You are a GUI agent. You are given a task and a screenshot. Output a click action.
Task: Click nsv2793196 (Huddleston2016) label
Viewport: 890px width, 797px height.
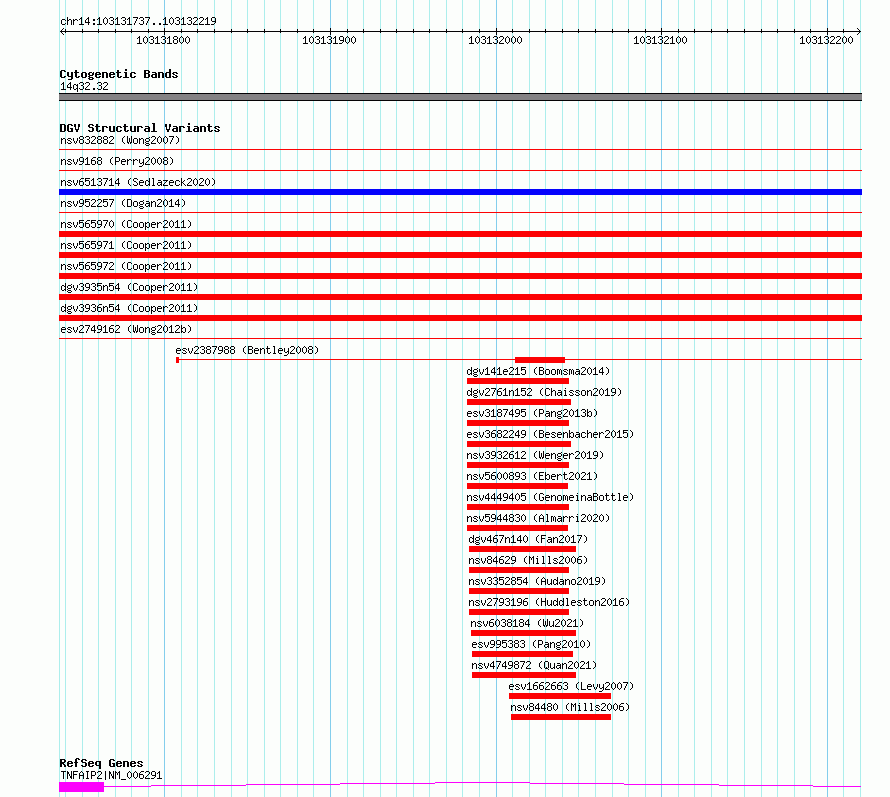(549, 602)
